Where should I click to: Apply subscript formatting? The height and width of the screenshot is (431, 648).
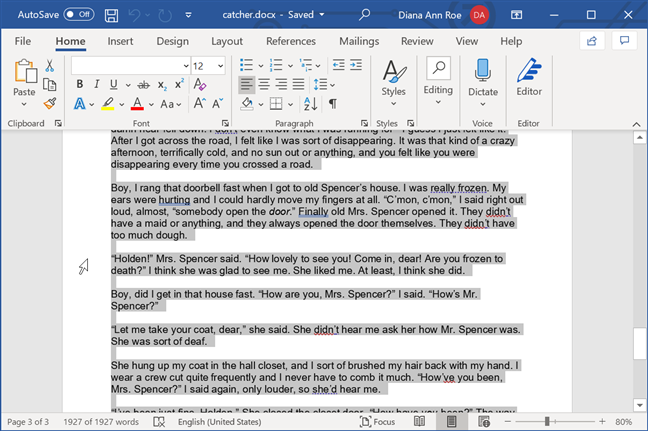tap(162, 85)
